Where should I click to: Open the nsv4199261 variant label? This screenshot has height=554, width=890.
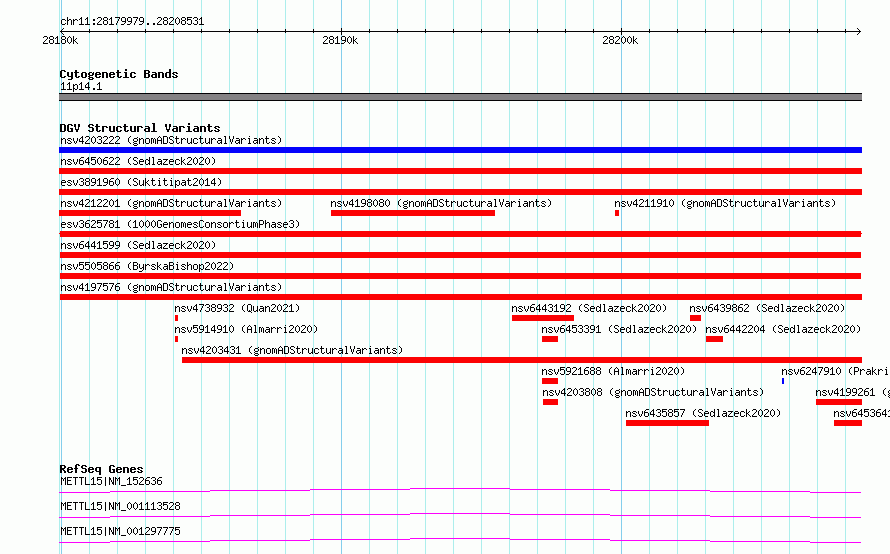click(x=852, y=392)
